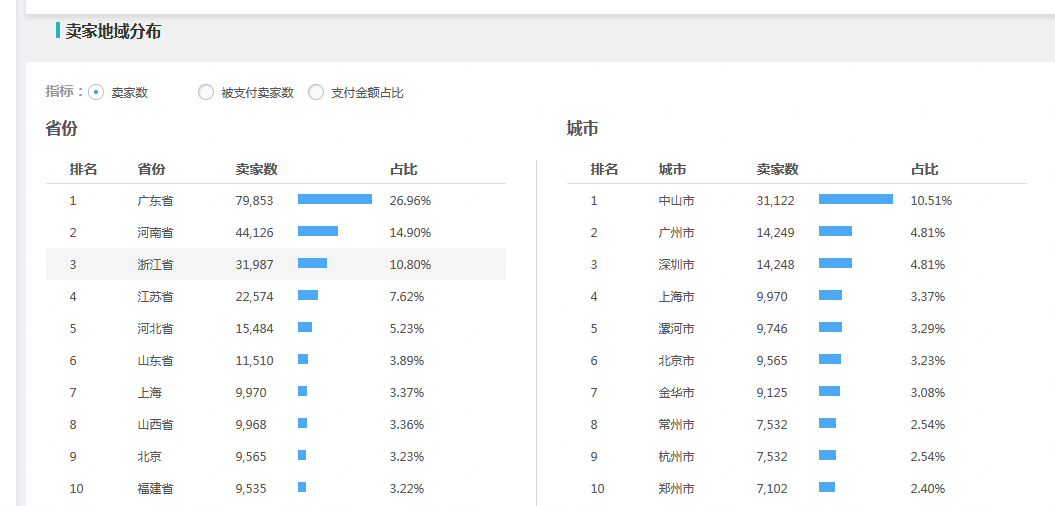Click the 河北省 province name

click(x=155, y=328)
